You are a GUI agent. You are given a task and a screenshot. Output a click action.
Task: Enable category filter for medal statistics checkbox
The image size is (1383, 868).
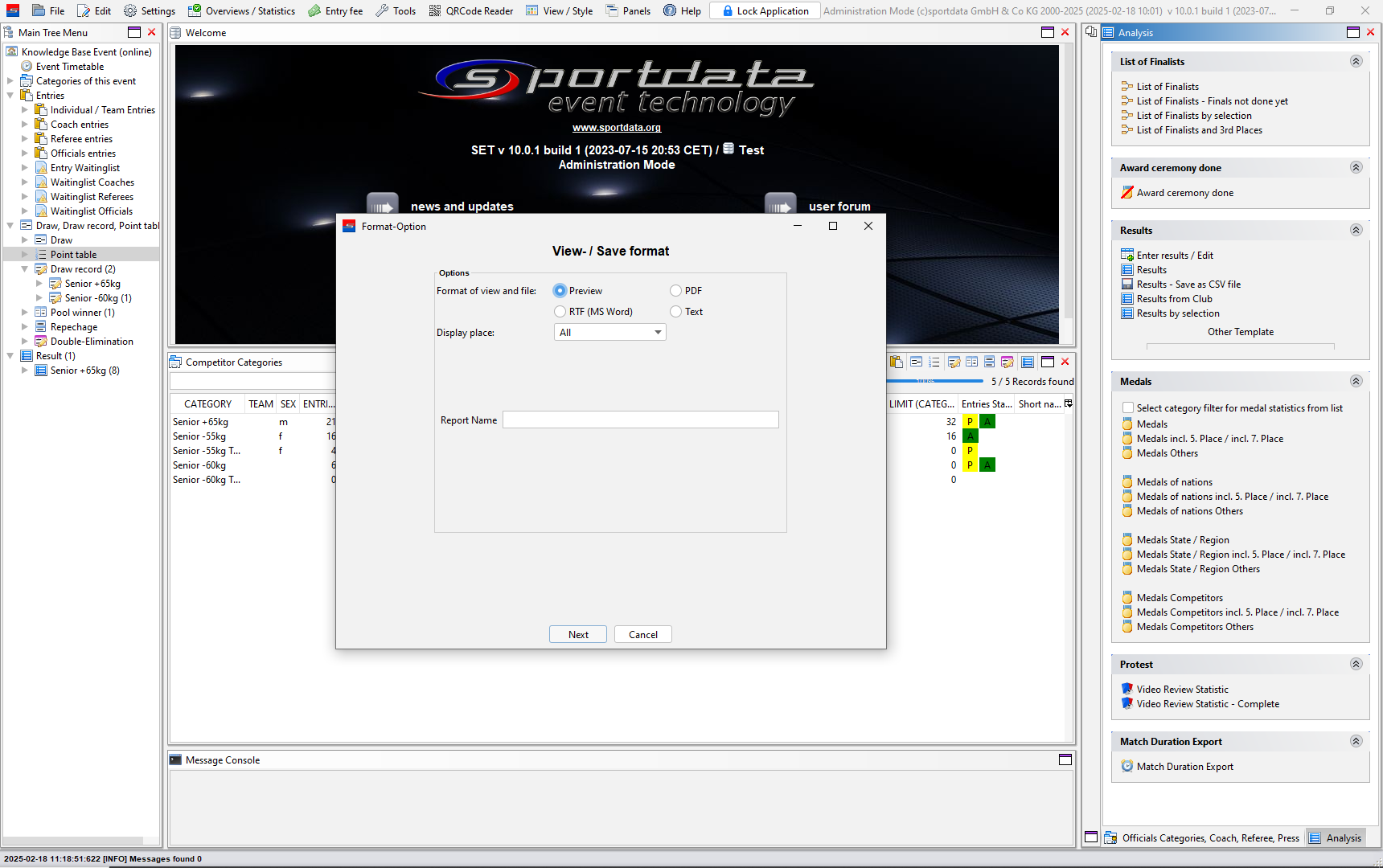click(1128, 408)
